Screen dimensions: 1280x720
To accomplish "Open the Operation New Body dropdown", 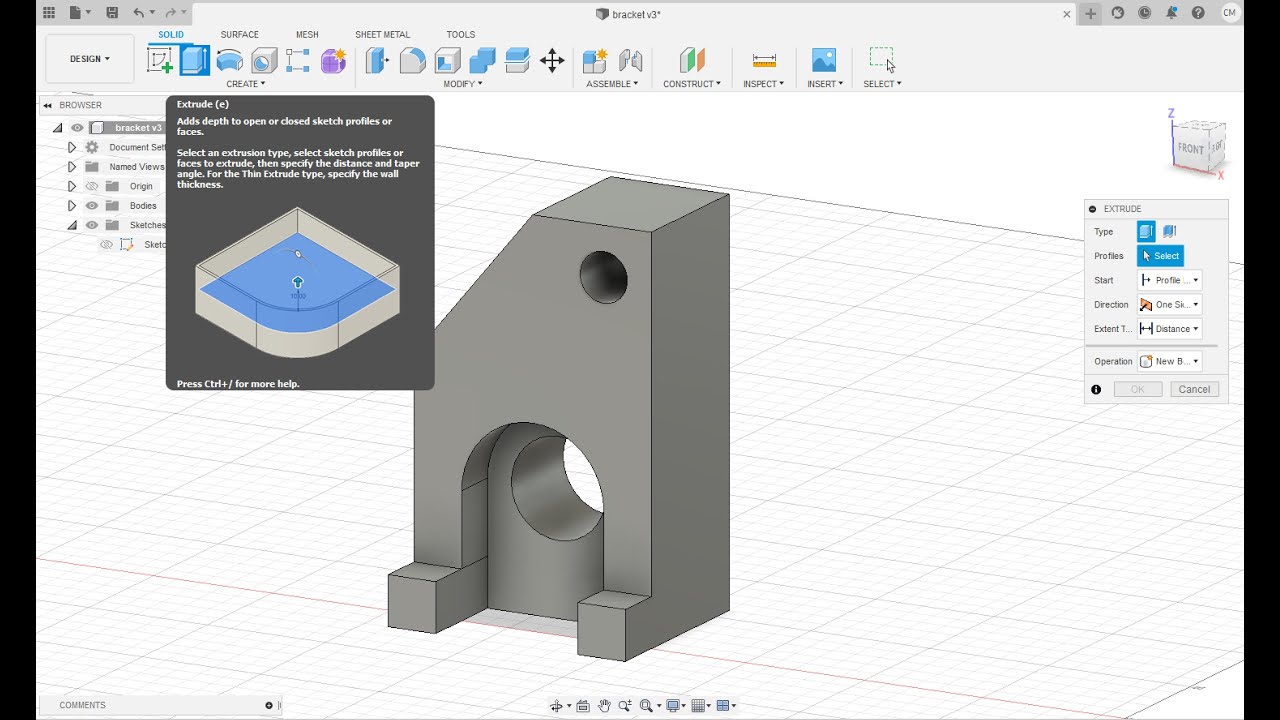I will 1169,362.
